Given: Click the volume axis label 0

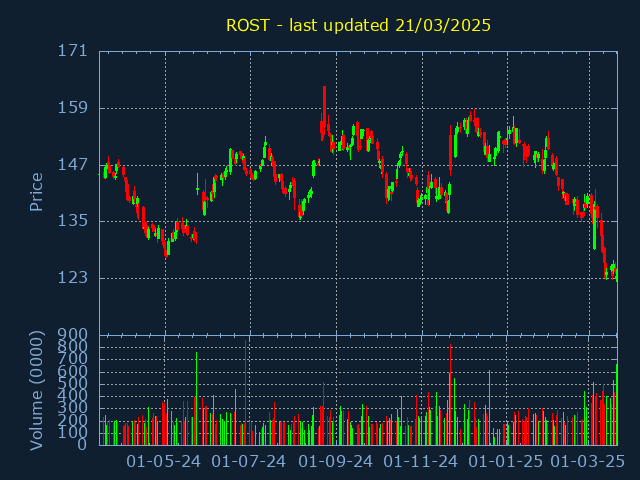Looking at the screenshot, I should (82, 444).
